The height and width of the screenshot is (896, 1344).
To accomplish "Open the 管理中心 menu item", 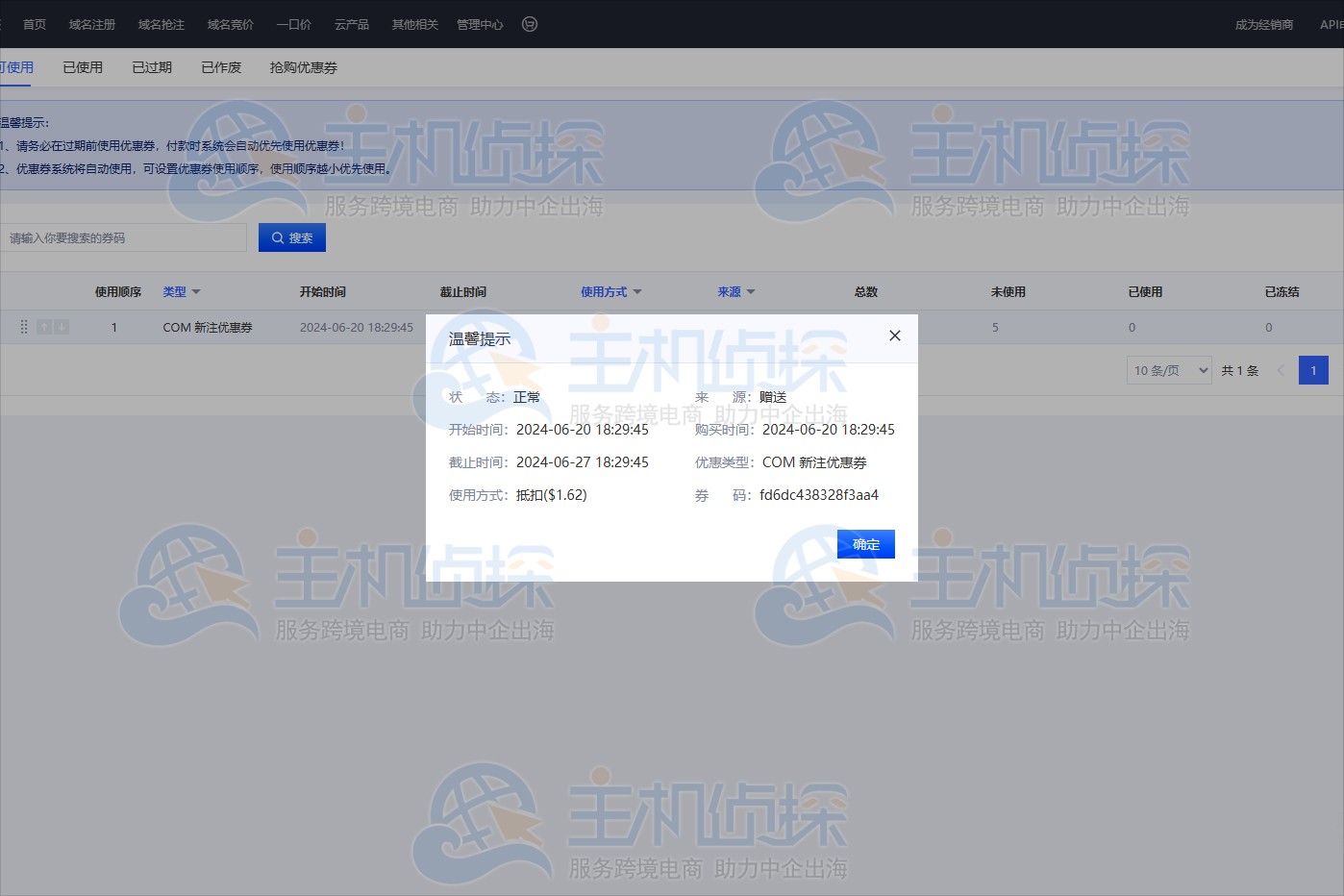I will pyautogui.click(x=480, y=24).
